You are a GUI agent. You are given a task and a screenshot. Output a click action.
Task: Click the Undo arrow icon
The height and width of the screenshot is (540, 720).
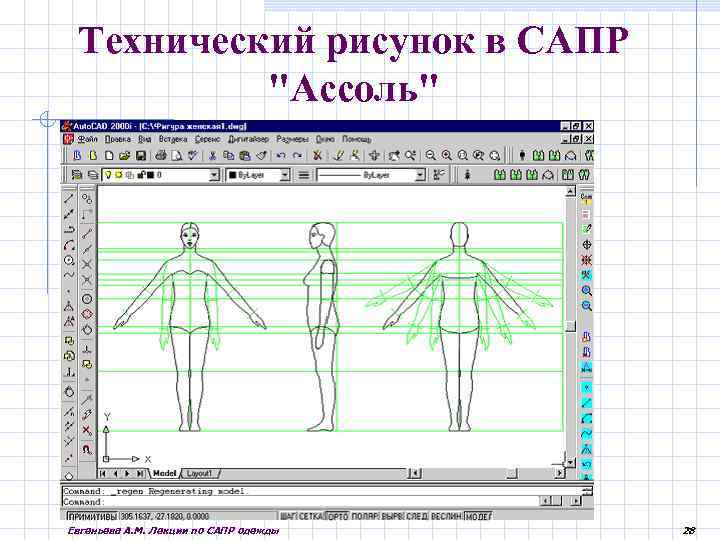[x=281, y=156]
